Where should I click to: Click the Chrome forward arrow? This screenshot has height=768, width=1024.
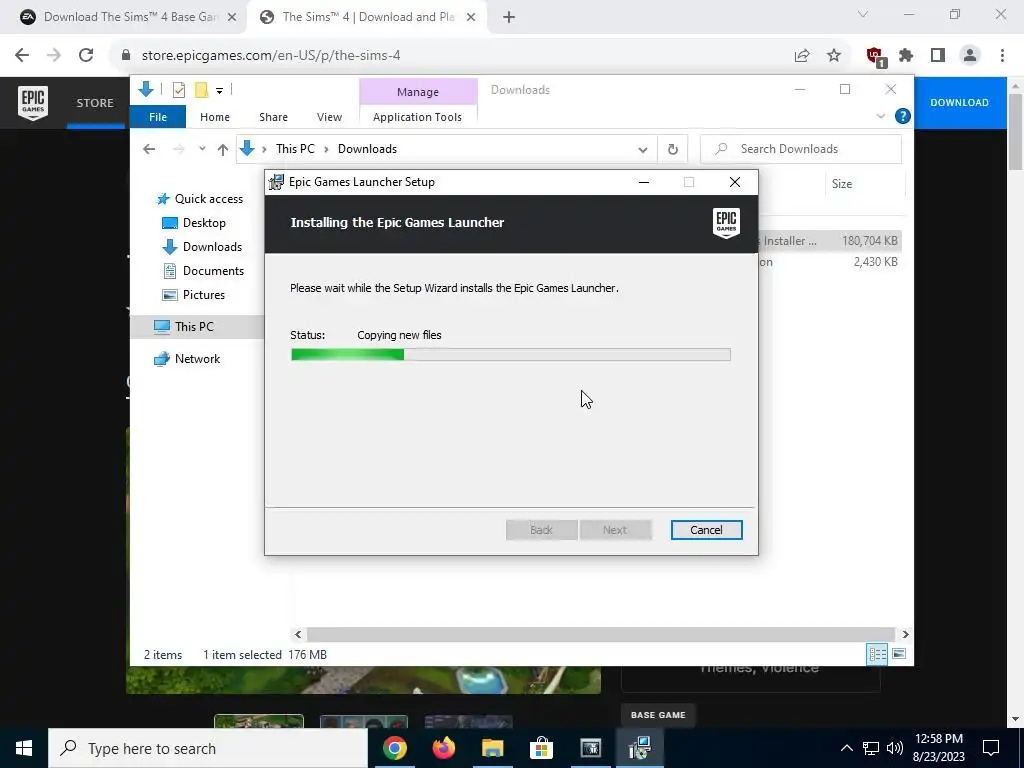pyautogui.click(x=54, y=56)
